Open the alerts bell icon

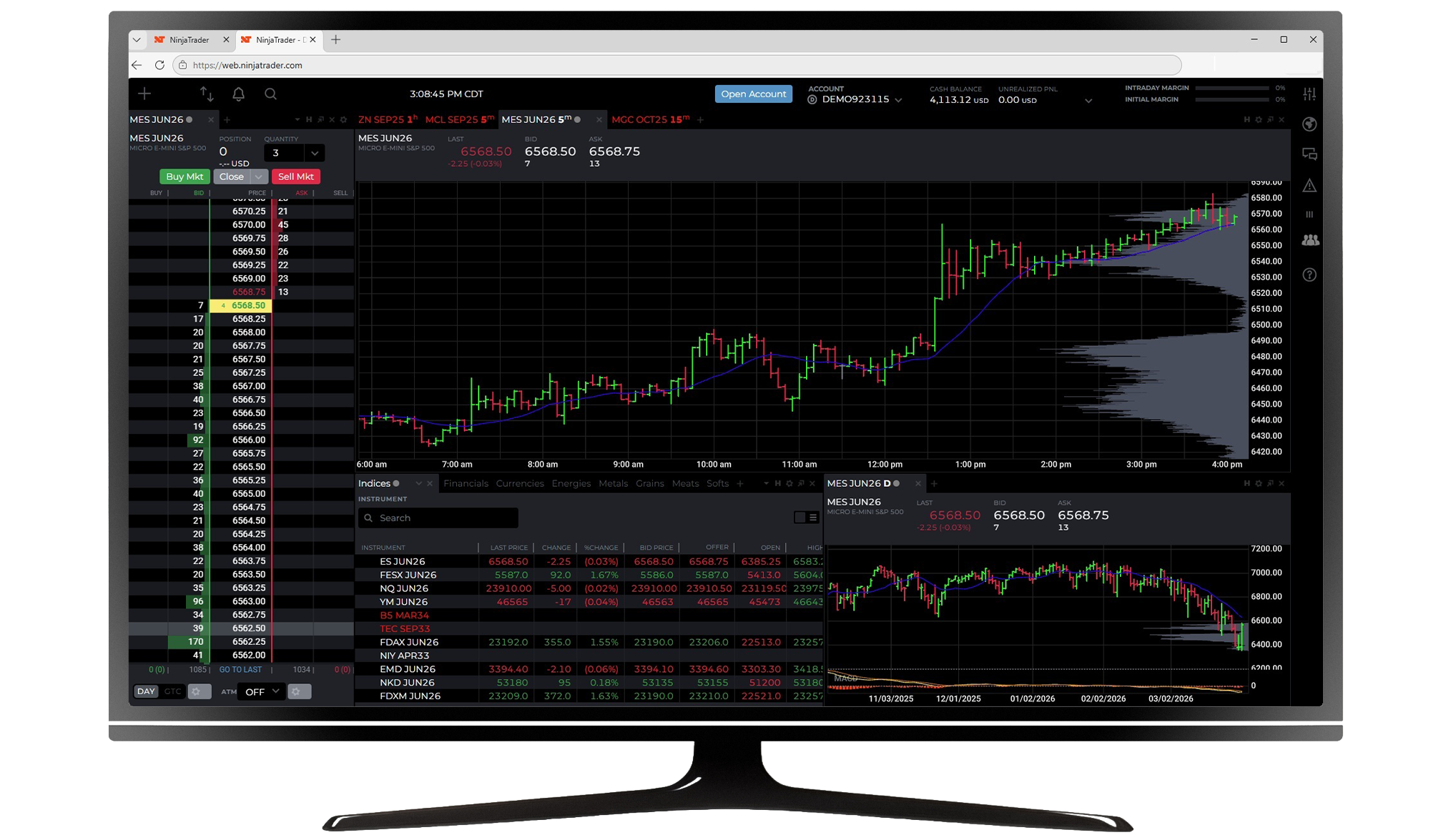point(239,94)
